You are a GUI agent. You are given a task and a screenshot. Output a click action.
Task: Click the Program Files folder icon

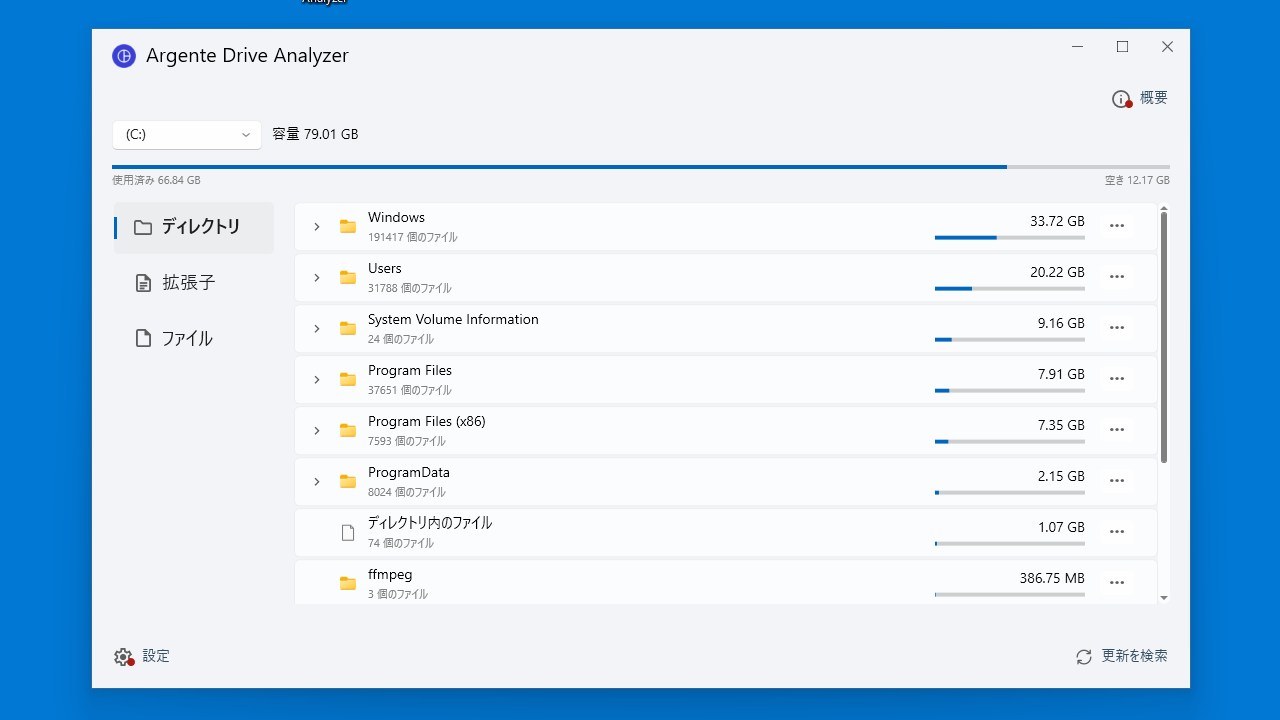click(x=348, y=380)
